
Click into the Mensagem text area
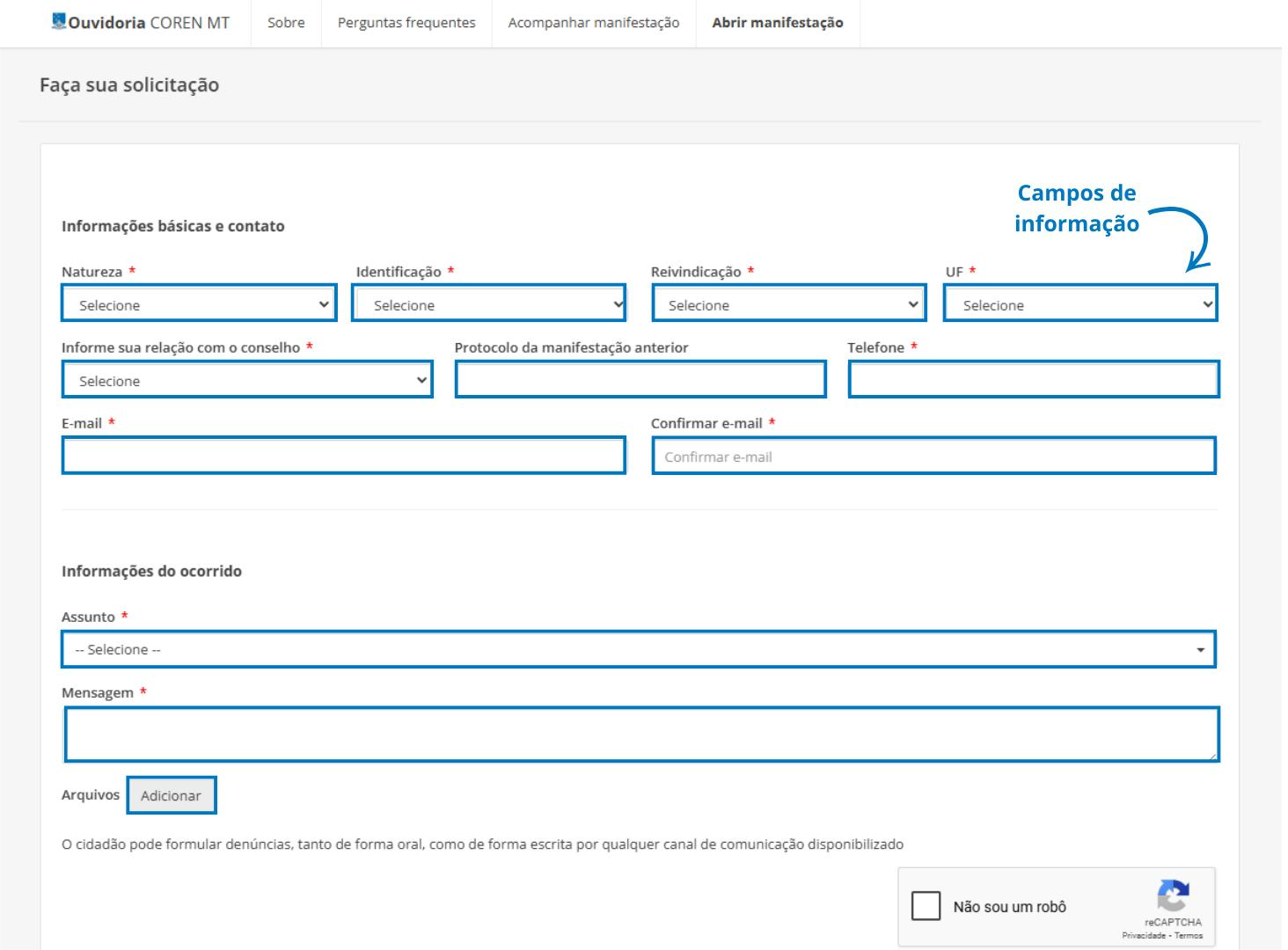pos(641,734)
